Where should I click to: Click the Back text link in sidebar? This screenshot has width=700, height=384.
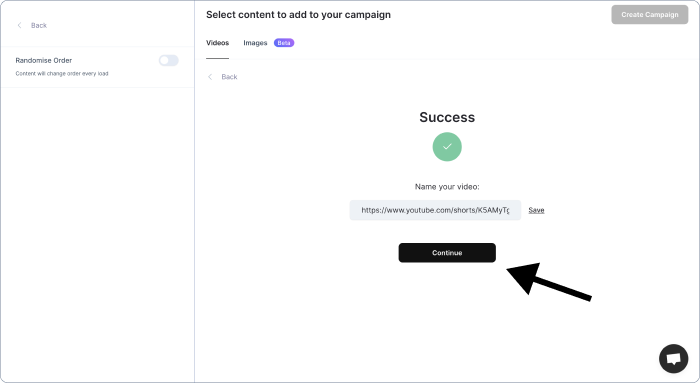[x=39, y=25]
